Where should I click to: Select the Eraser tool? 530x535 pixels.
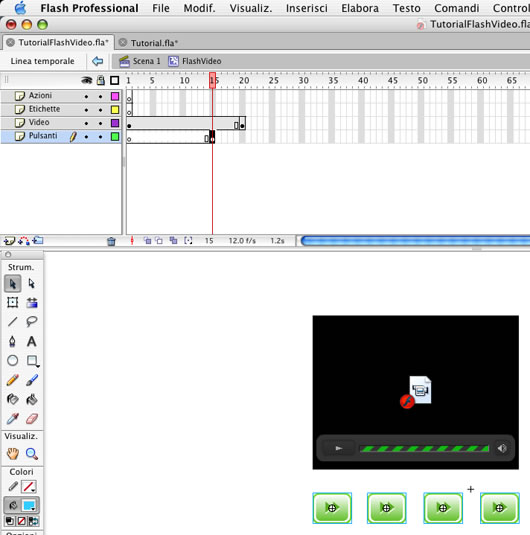32,418
